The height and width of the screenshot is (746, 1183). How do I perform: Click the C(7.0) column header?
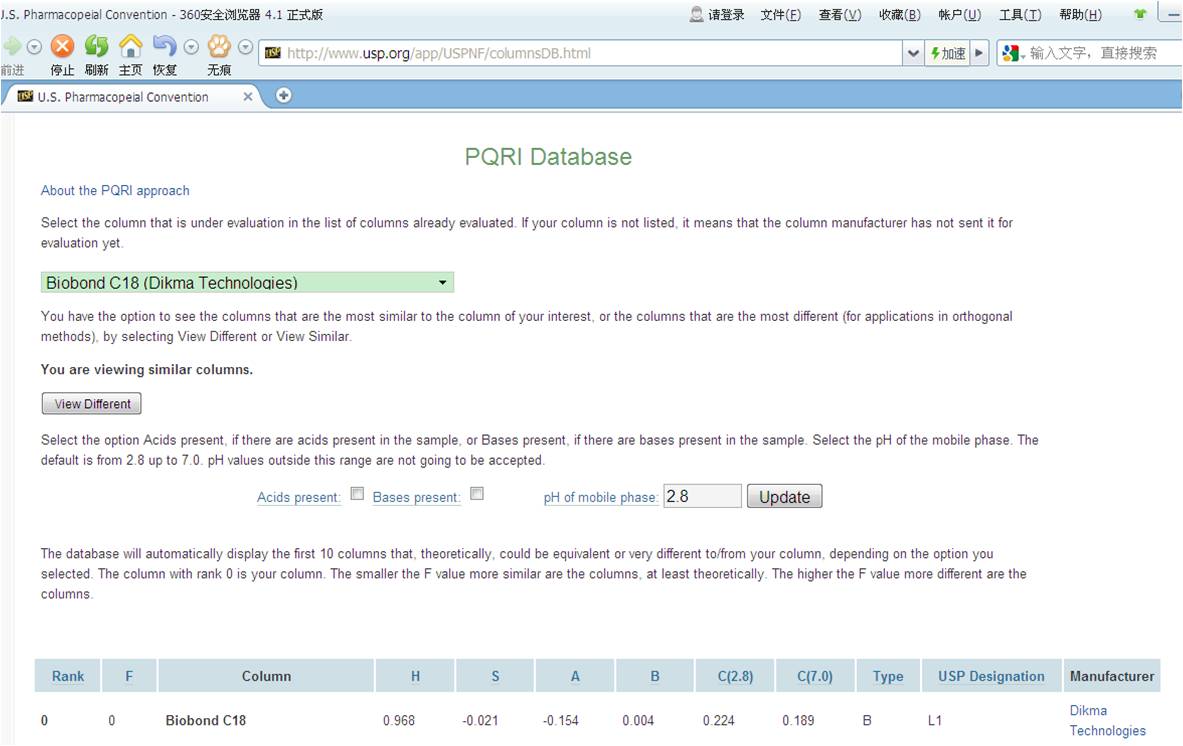coord(816,677)
